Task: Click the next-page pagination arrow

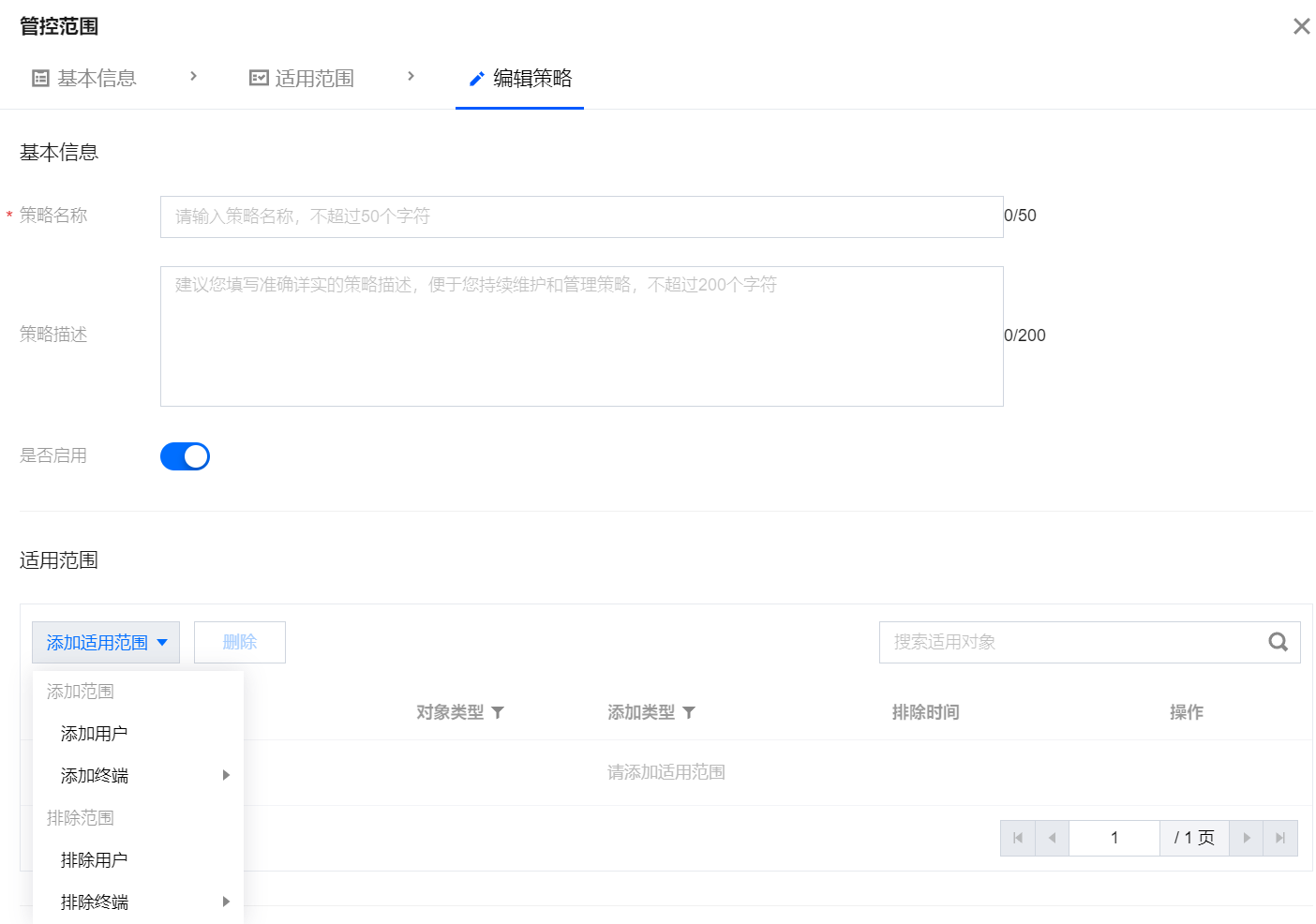Action: pyautogui.click(x=1247, y=838)
